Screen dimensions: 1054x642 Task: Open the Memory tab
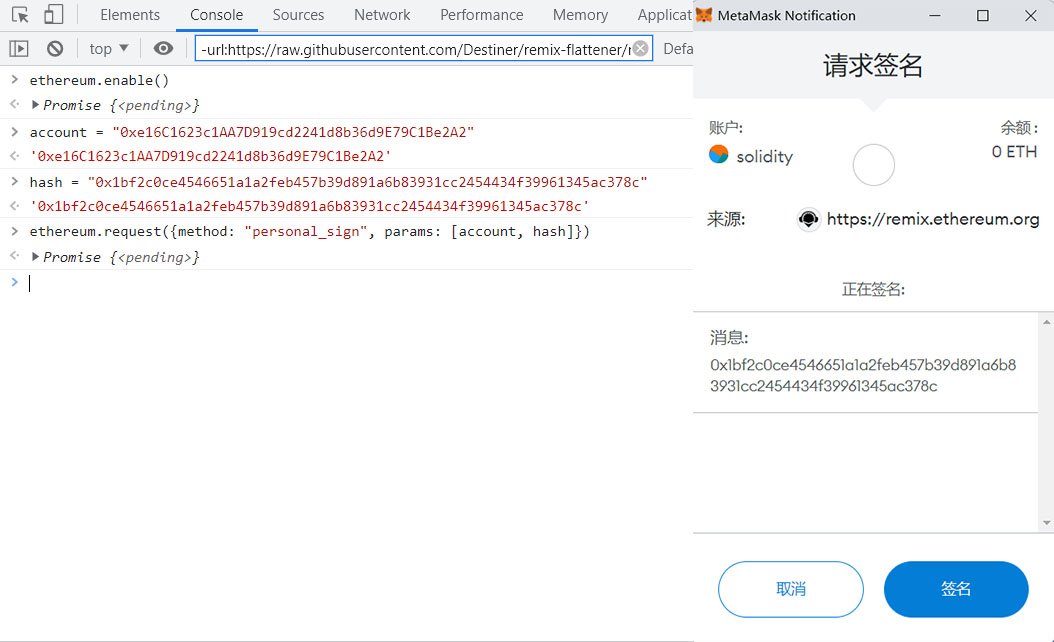(580, 15)
